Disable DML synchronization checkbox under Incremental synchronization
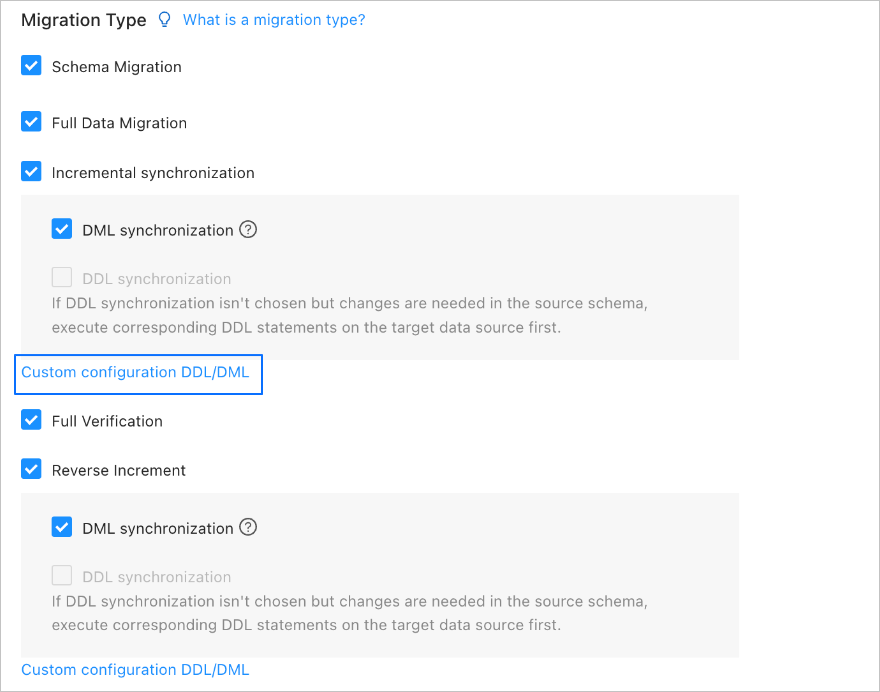Viewport: 880px width, 692px height. (x=62, y=229)
